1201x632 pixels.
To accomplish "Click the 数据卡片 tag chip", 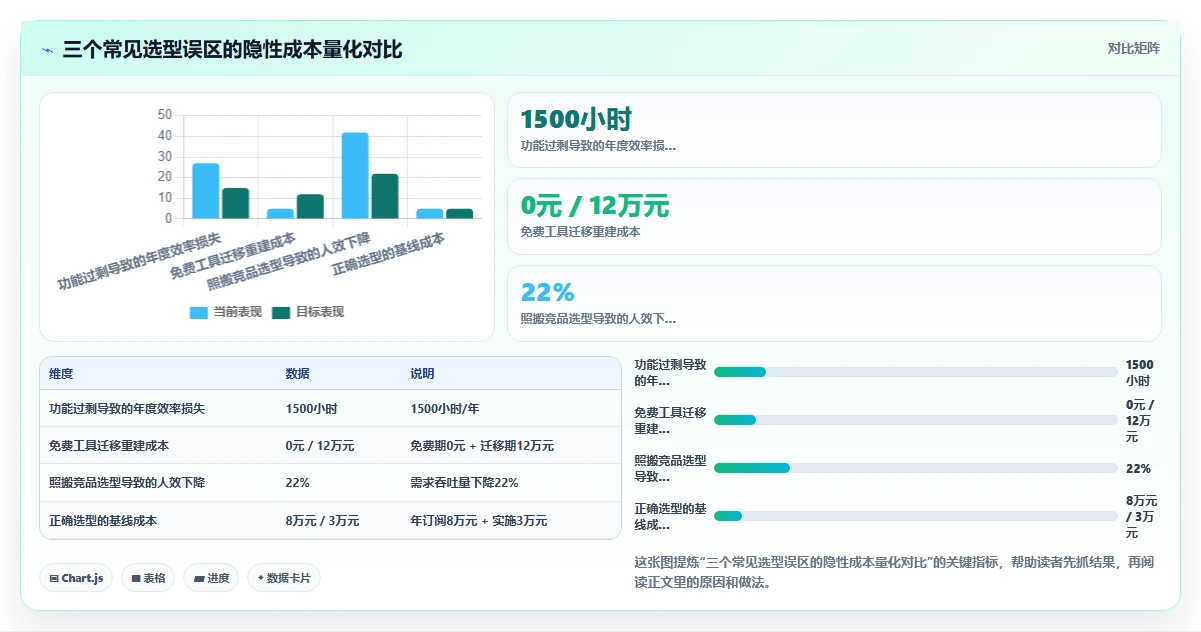I will 284,578.
